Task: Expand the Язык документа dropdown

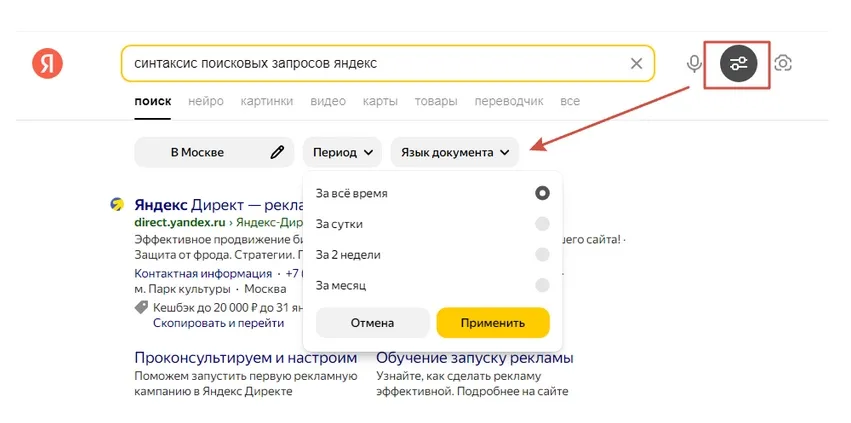Action: point(455,152)
